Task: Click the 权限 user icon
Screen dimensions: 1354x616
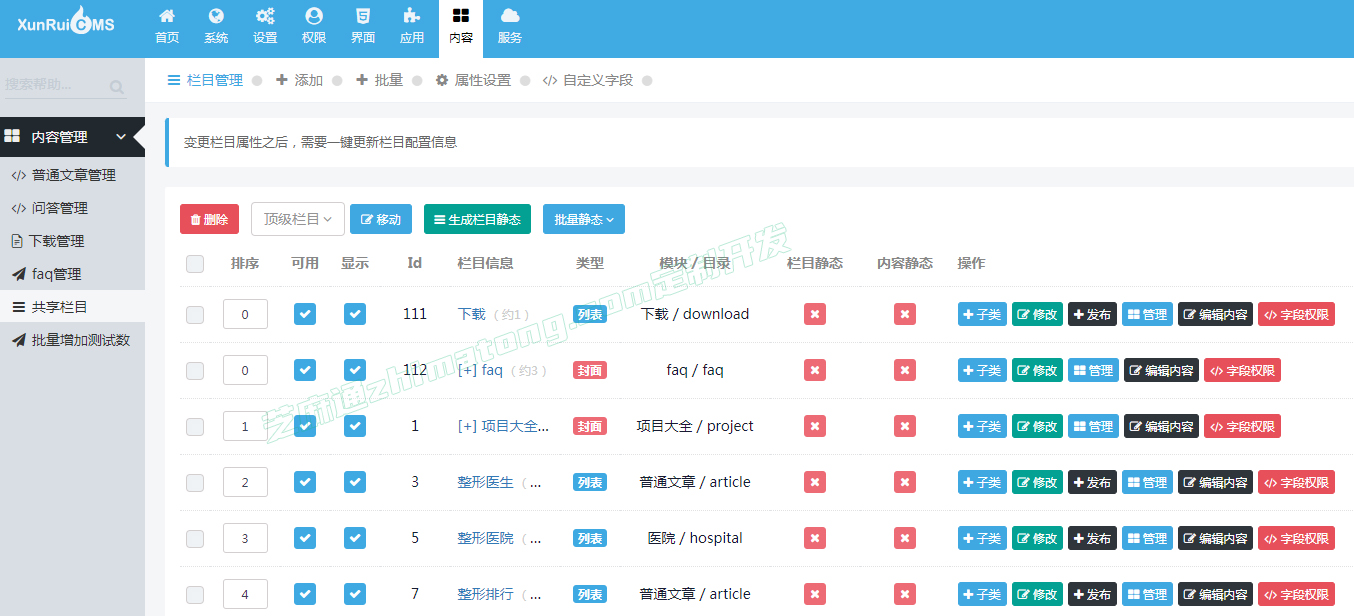Action: (314, 17)
